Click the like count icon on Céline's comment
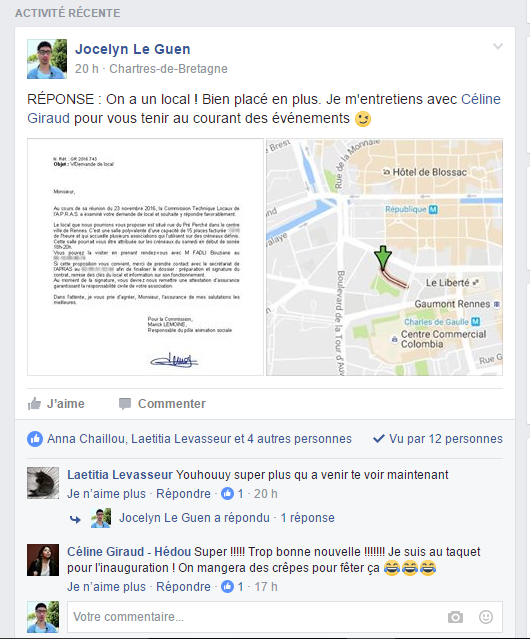 coord(227,586)
